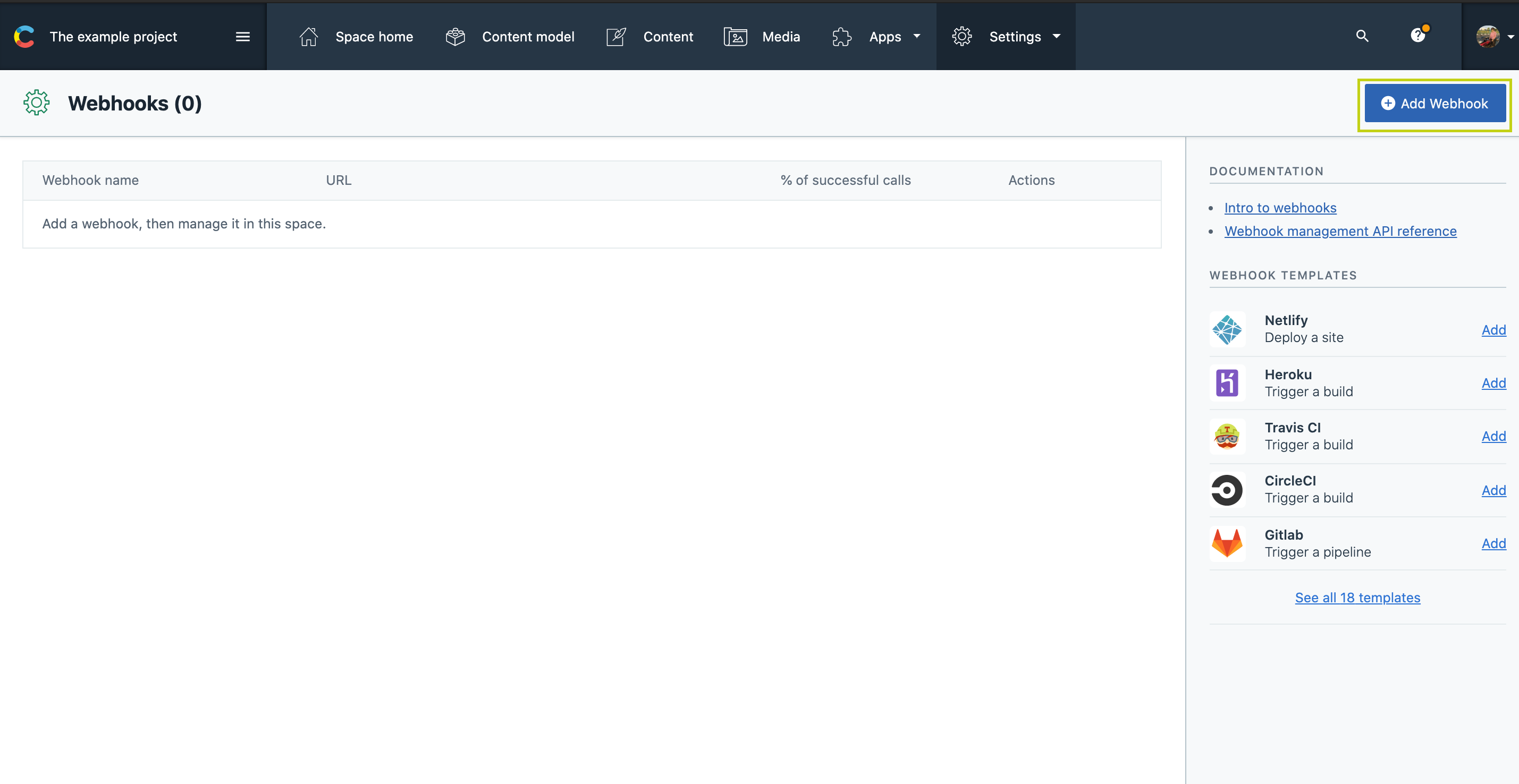This screenshot has width=1519, height=784.
Task: Open the help question mark icon
Action: click(1417, 36)
